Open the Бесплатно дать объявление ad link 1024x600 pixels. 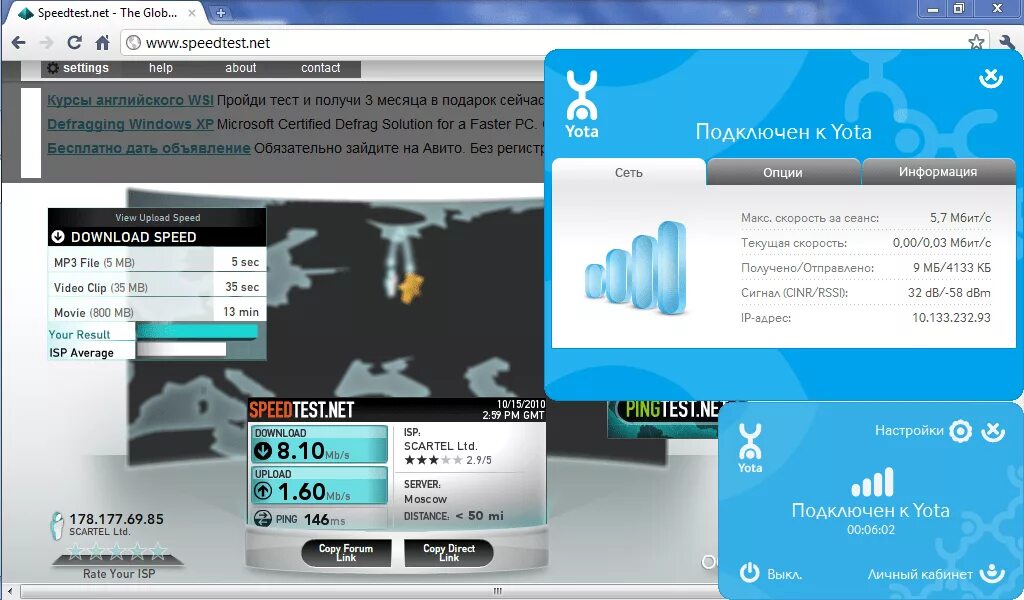[149, 148]
